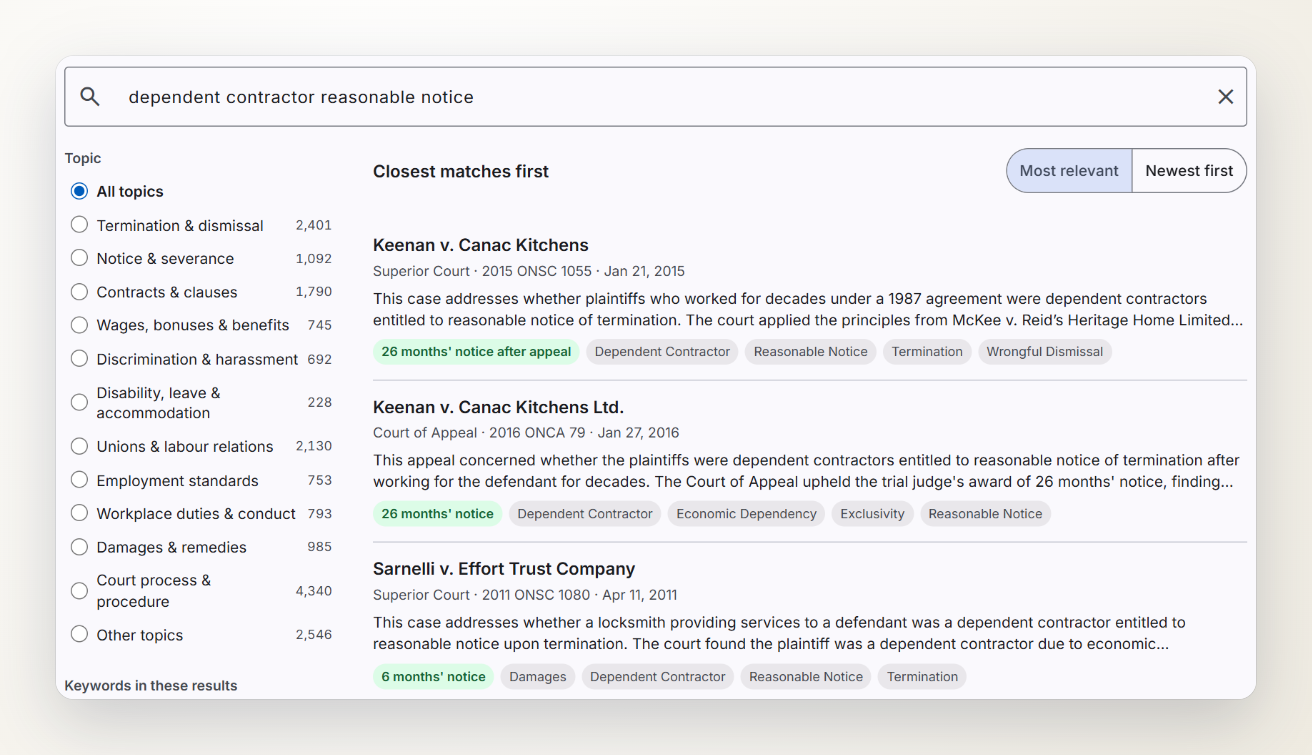Image resolution: width=1312 pixels, height=755 pixels.
Task: Select Employment standards filter
Action: coord(79,480)
